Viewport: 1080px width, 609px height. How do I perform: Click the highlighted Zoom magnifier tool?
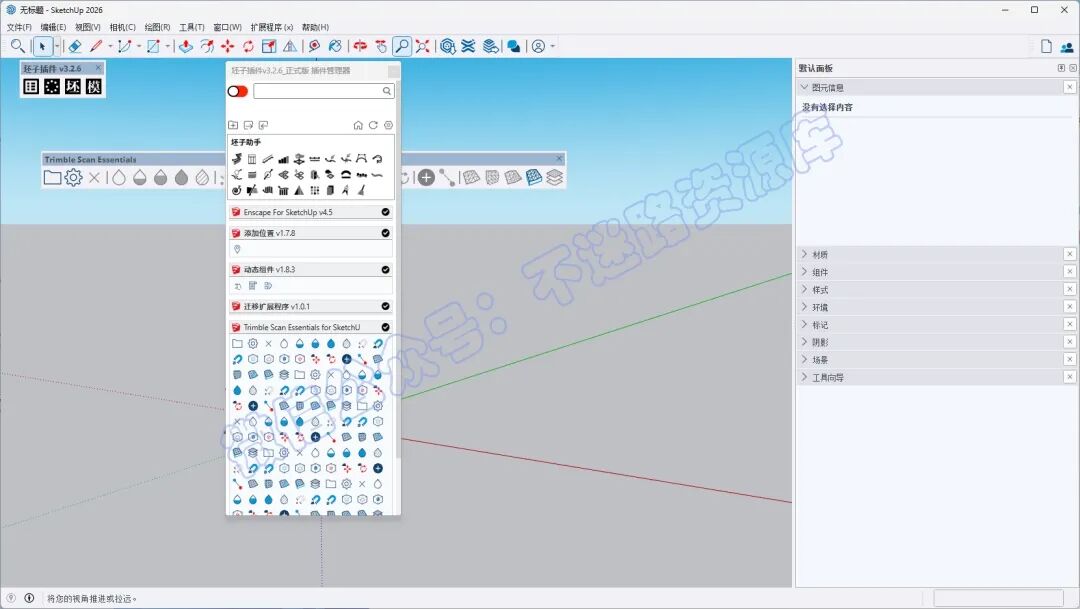click(402, 46)
